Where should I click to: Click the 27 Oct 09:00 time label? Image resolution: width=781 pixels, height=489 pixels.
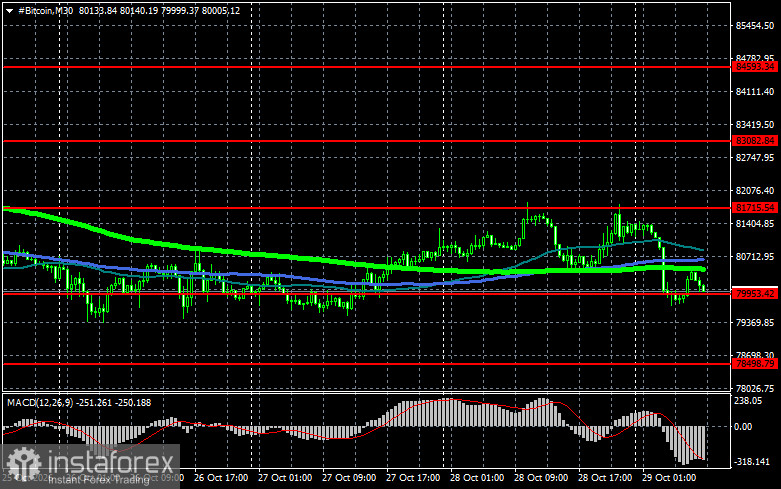click(349, 478)
